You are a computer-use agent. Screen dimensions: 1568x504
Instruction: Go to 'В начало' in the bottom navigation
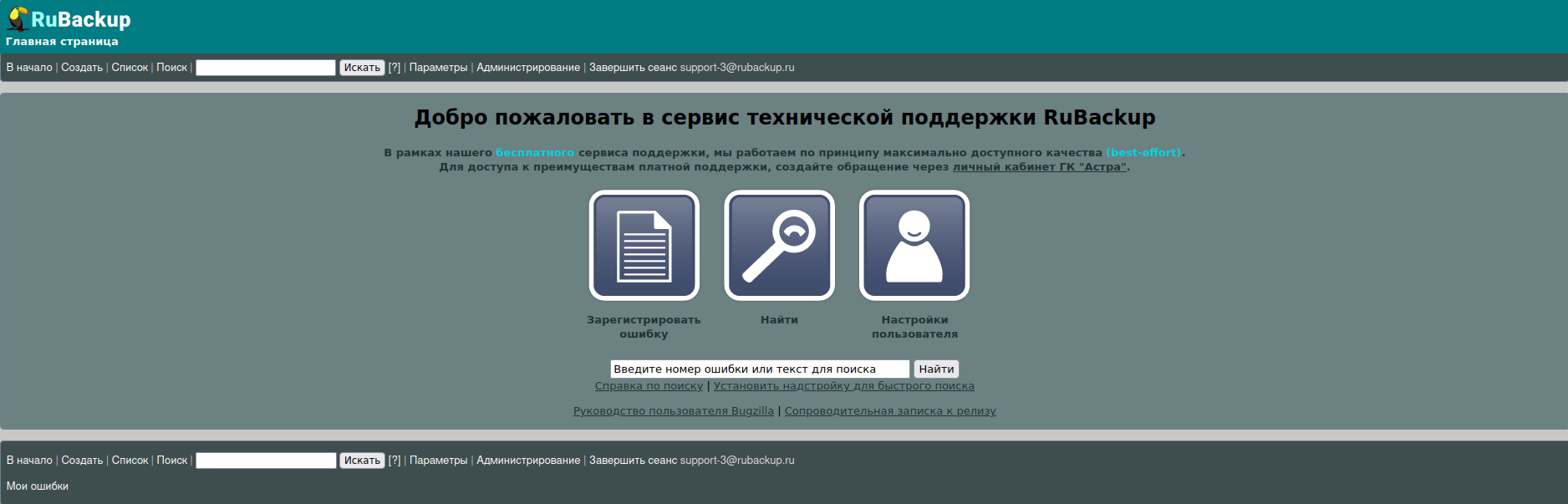click(x=29, y=461)
